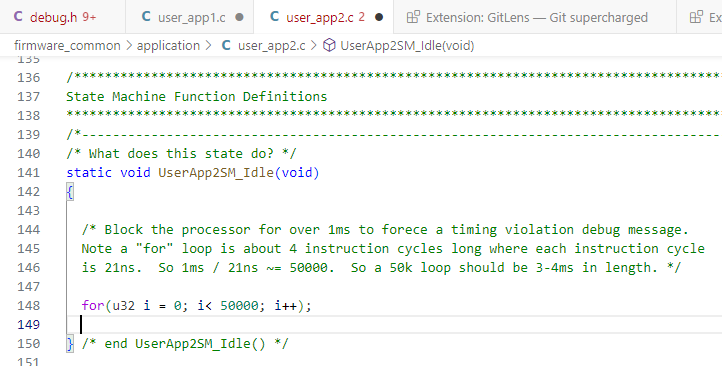
Task: Click the C icon on user_app2.c tab
Action: [x=274, y=17]
